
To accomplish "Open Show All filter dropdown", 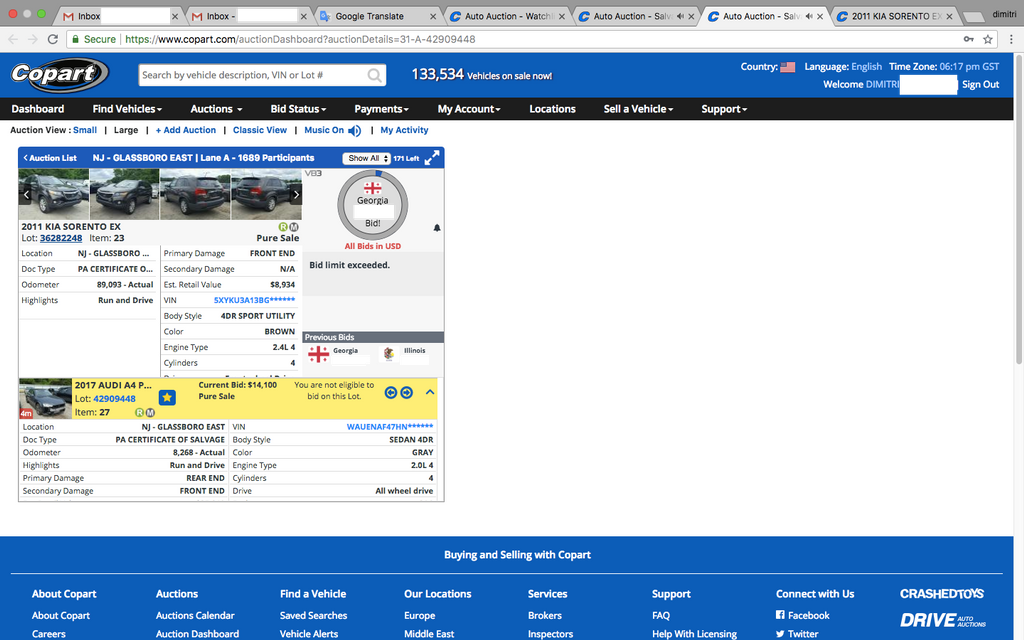I will (x=366, y=158).
